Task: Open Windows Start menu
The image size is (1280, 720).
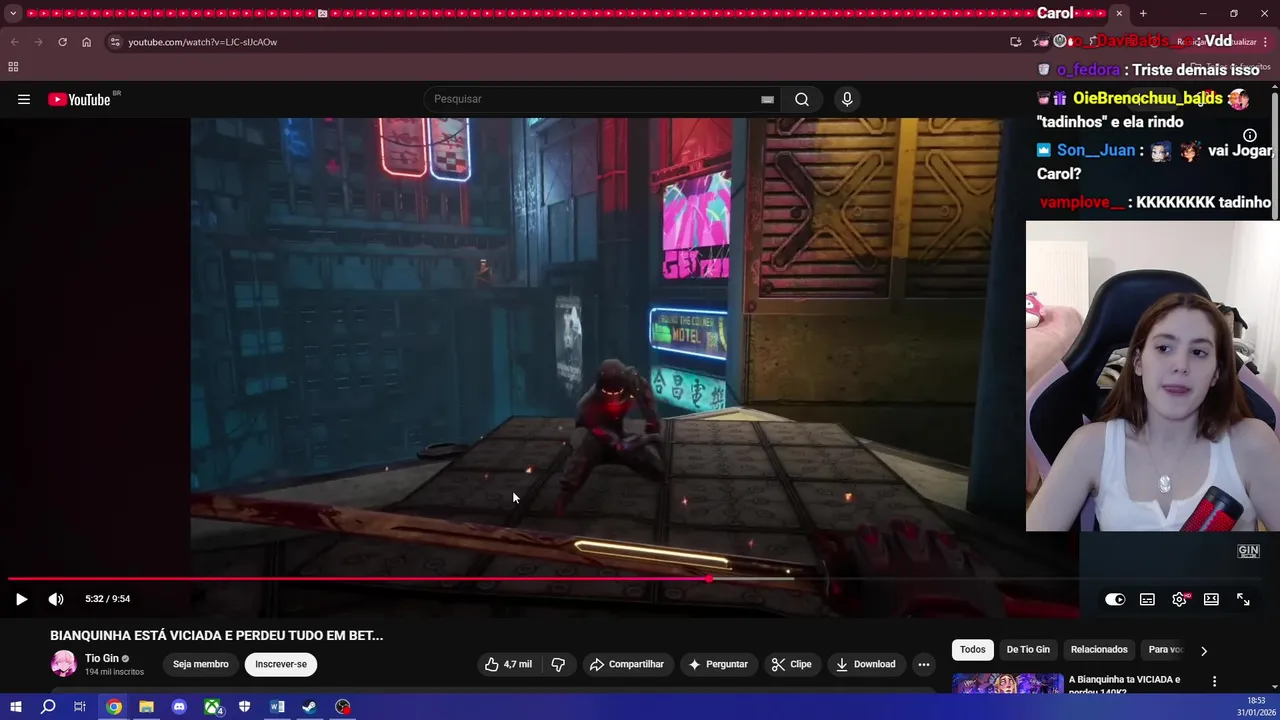Action: pyautogui.click(x=15, y=707)
